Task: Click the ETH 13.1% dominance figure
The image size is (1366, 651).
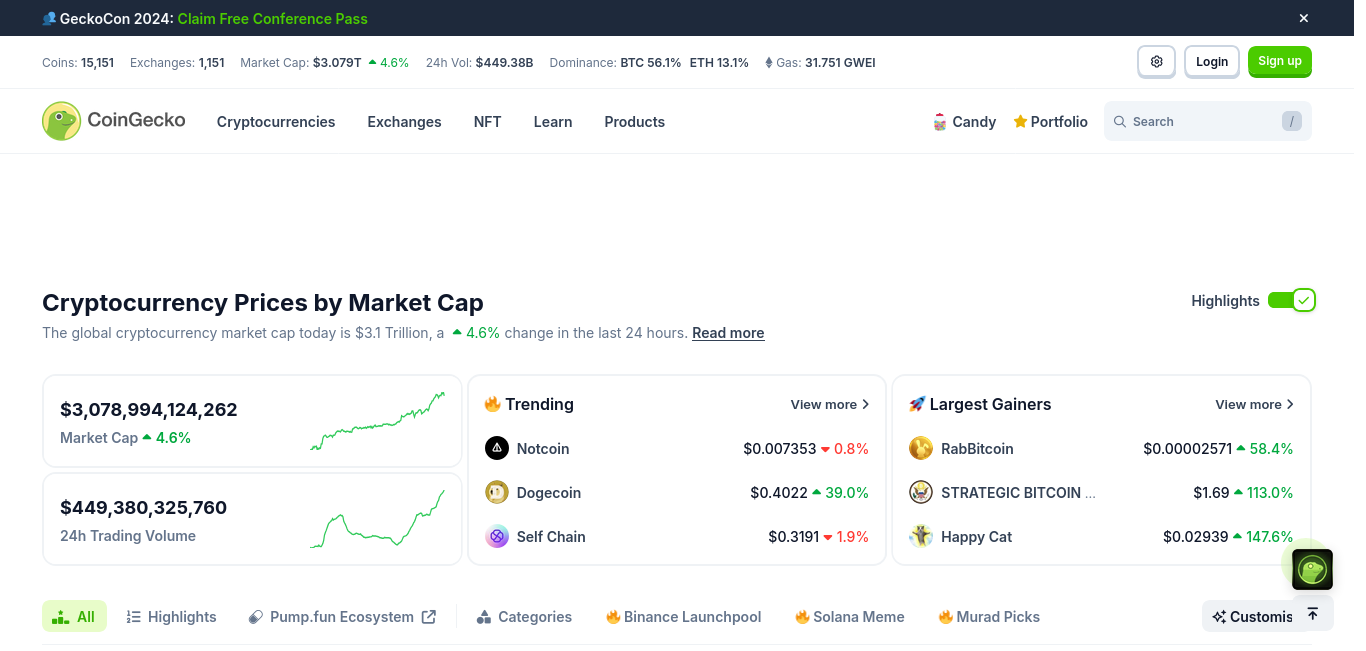Action: (719, 62)
